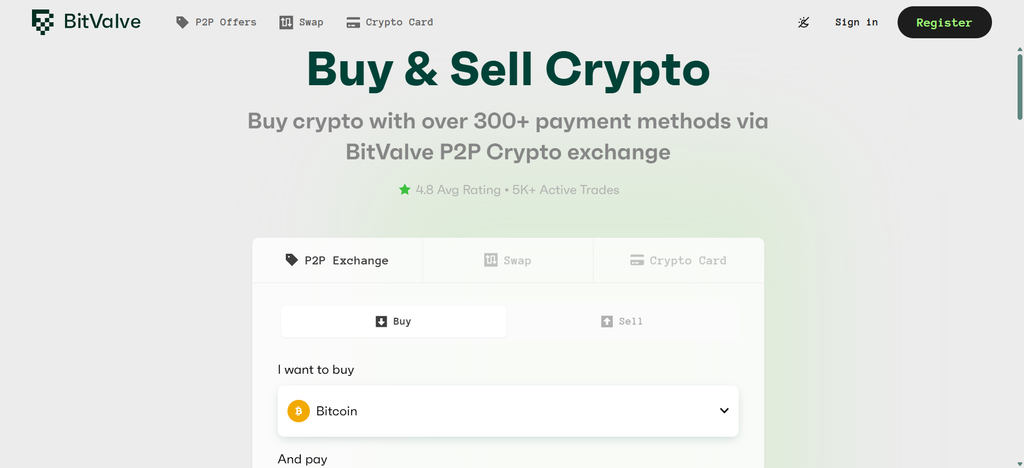Toggle the dark mode theme icon
The width and height of the screenshot is (1024, 468).
tap(803, 22)
